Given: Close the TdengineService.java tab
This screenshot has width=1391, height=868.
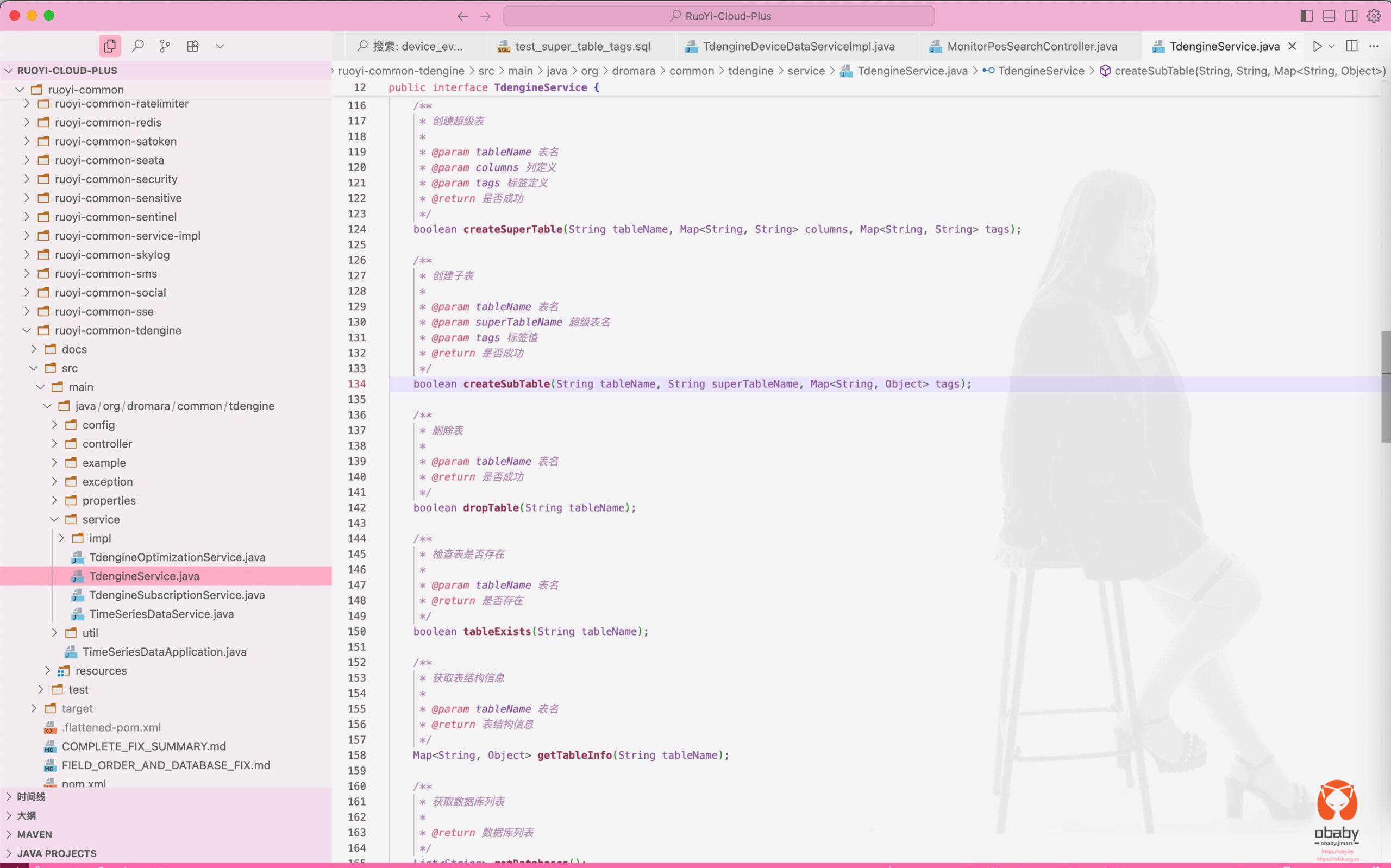Looking at the screenshot, I should click(1292, 46).
